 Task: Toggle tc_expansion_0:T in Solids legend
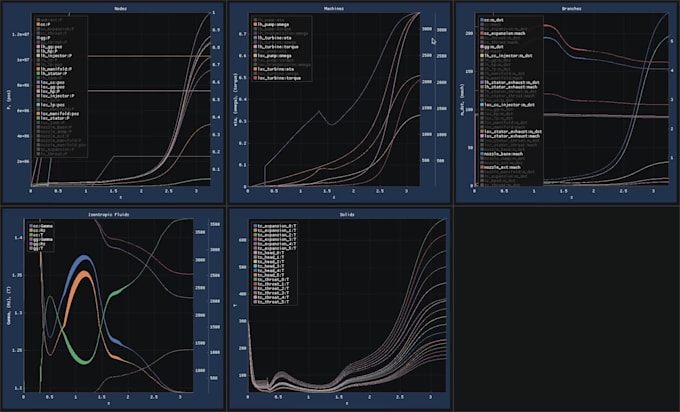point(275,226)
